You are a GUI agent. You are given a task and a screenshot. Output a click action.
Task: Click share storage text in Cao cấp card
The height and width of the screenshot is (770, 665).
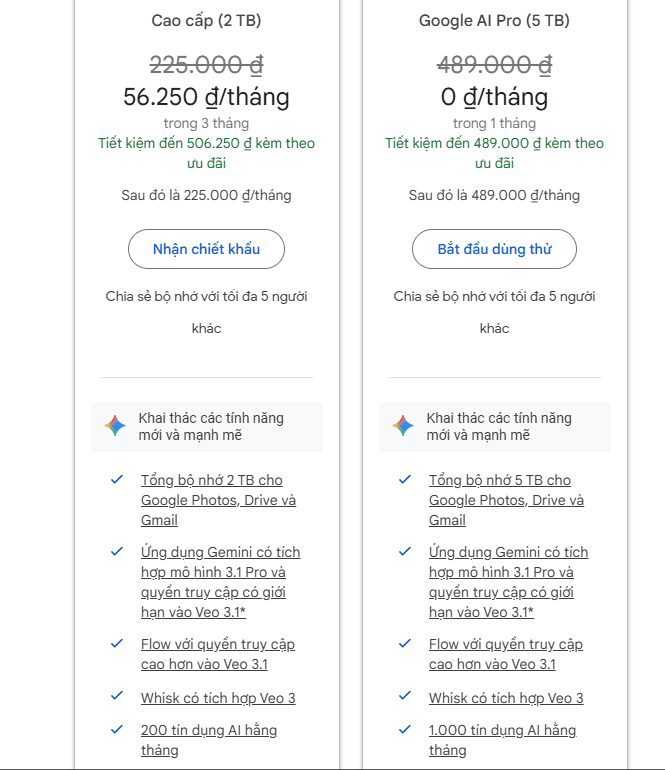[x=206, y=312]
